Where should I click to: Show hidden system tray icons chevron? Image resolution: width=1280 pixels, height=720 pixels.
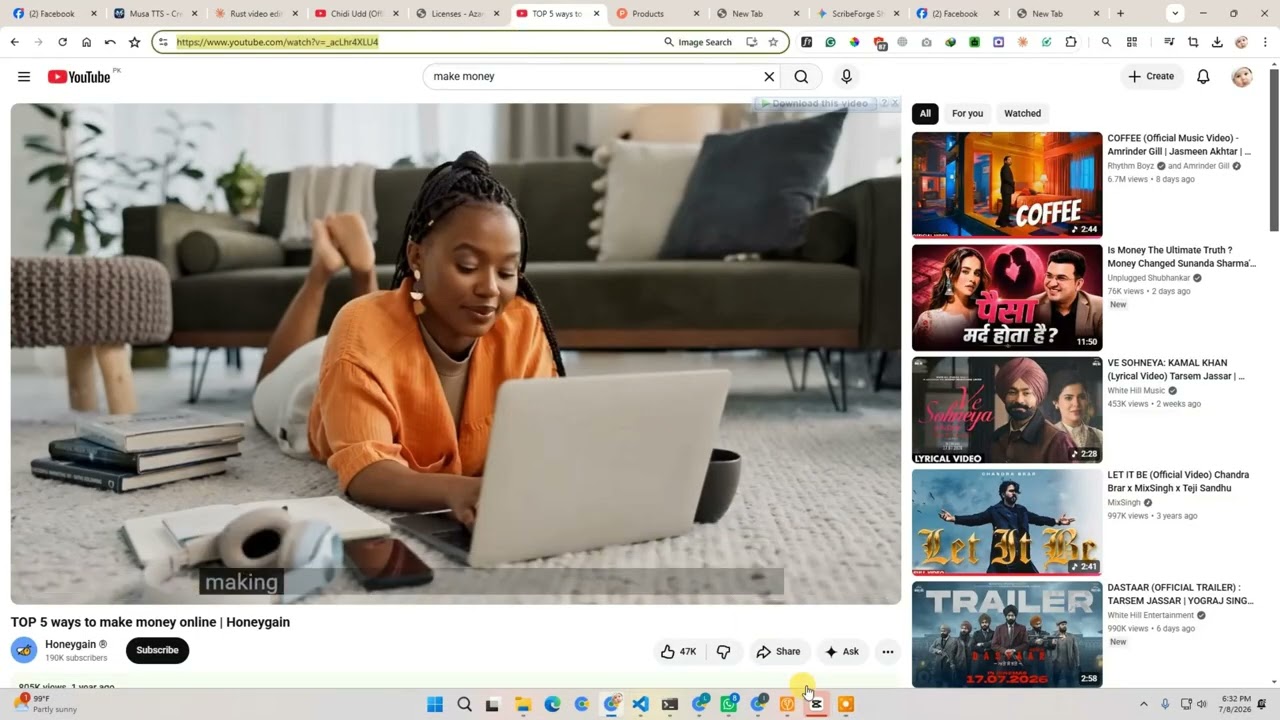(1144, 704)
